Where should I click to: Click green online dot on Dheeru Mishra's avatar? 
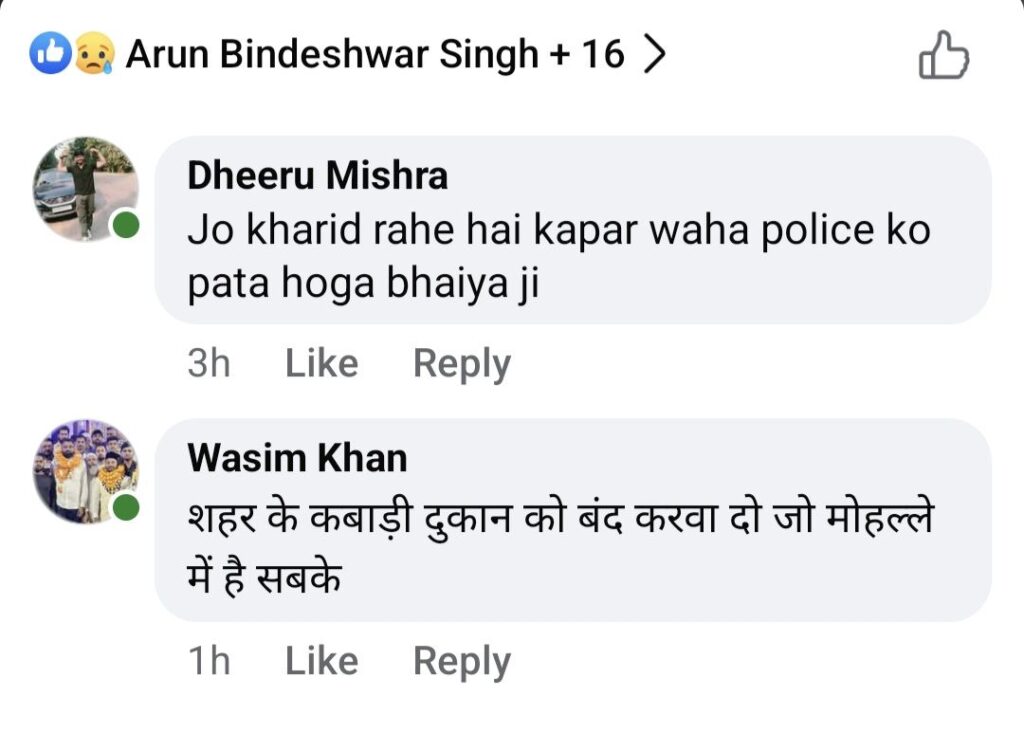click(125, 226)
